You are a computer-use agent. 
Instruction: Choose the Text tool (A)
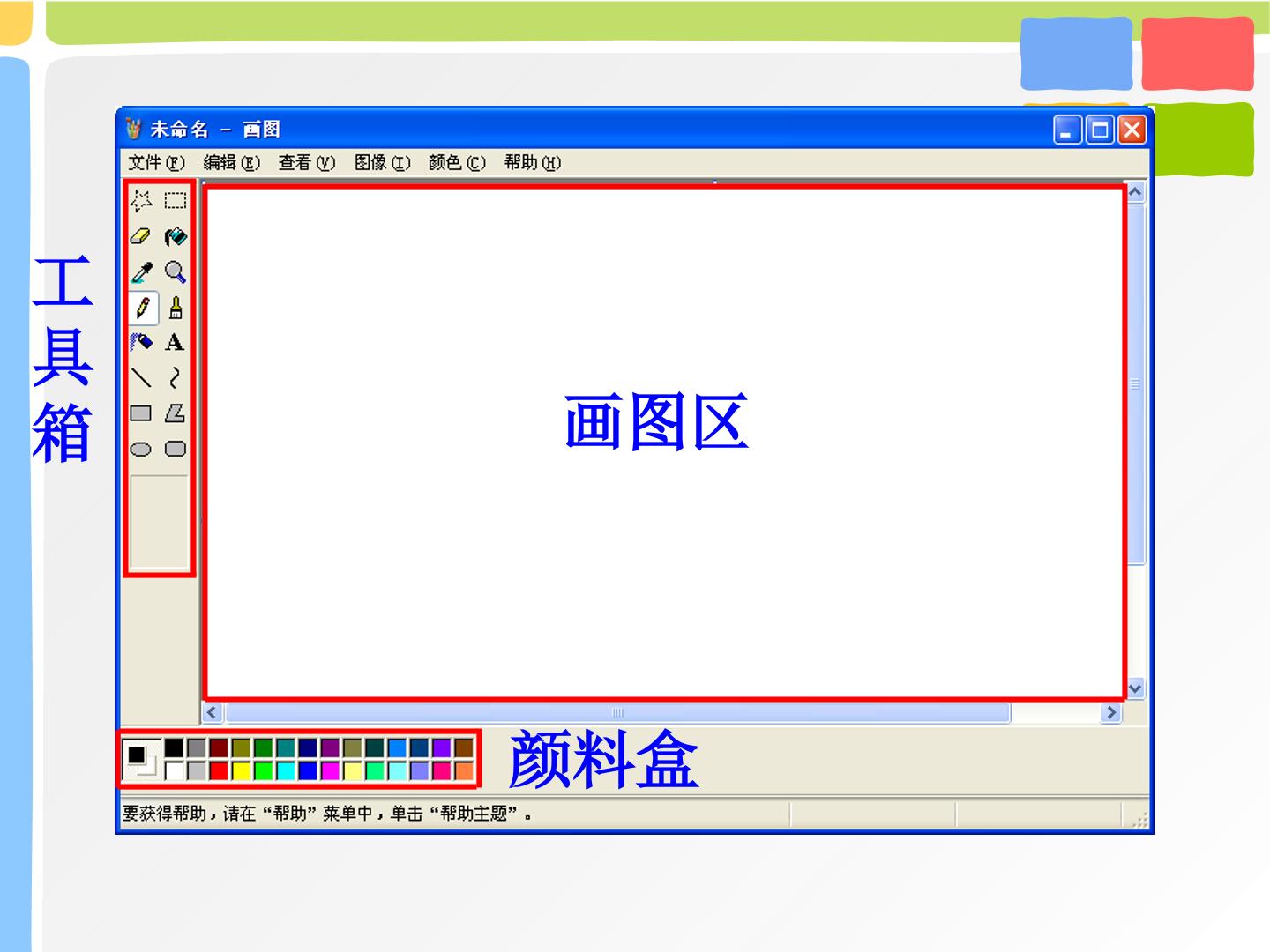tap(176, 343)
